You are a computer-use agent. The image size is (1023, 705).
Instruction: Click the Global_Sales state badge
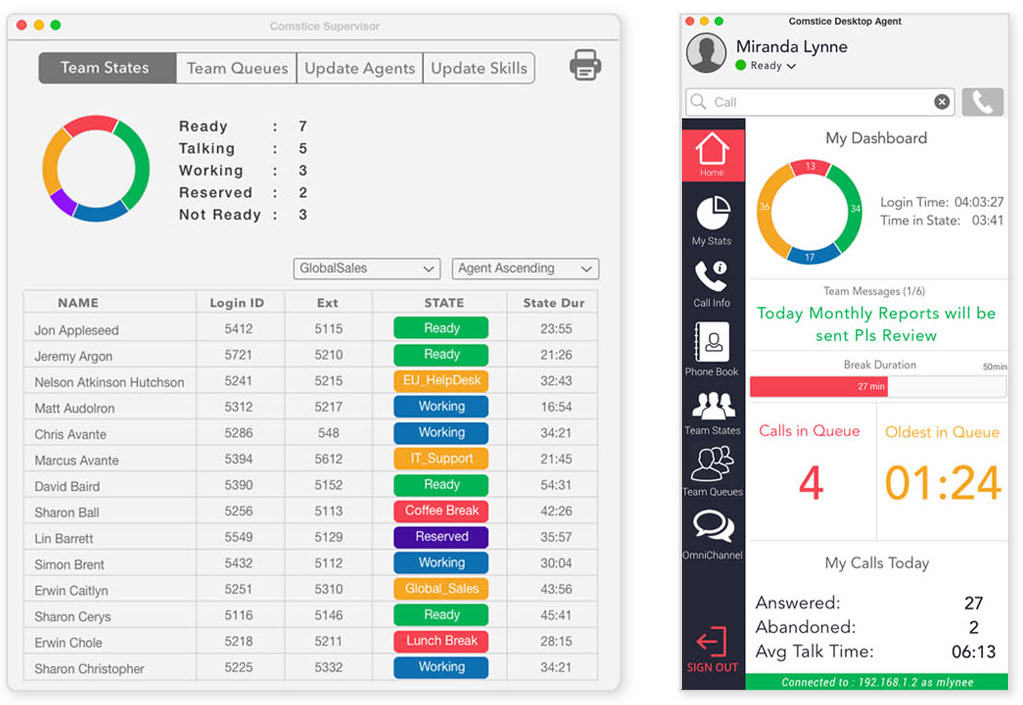pos(441,589)
